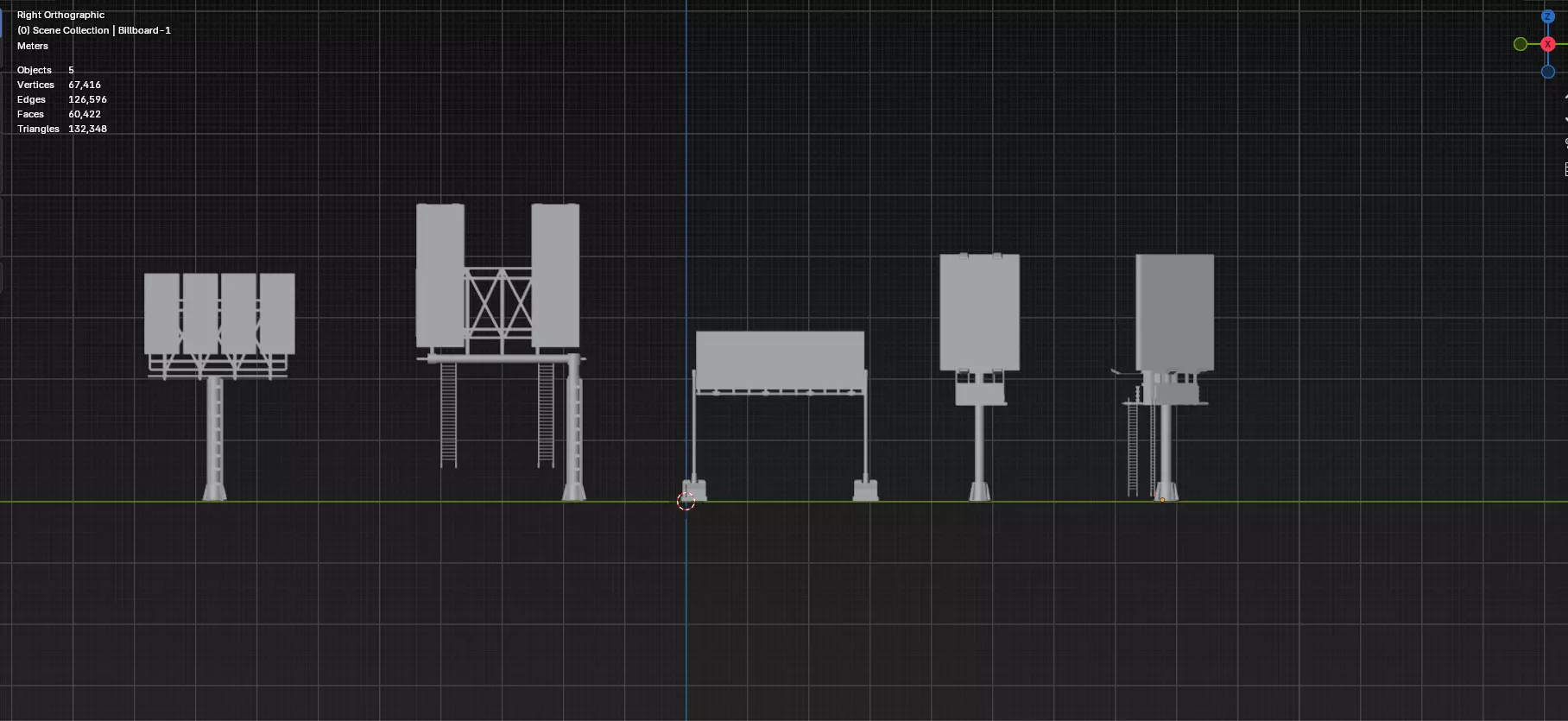The width and height of the screenshot is (1568, 721).
Task: Click the "Vertices" statistics label
Action: pyautogui.click(x=35, y=85)
